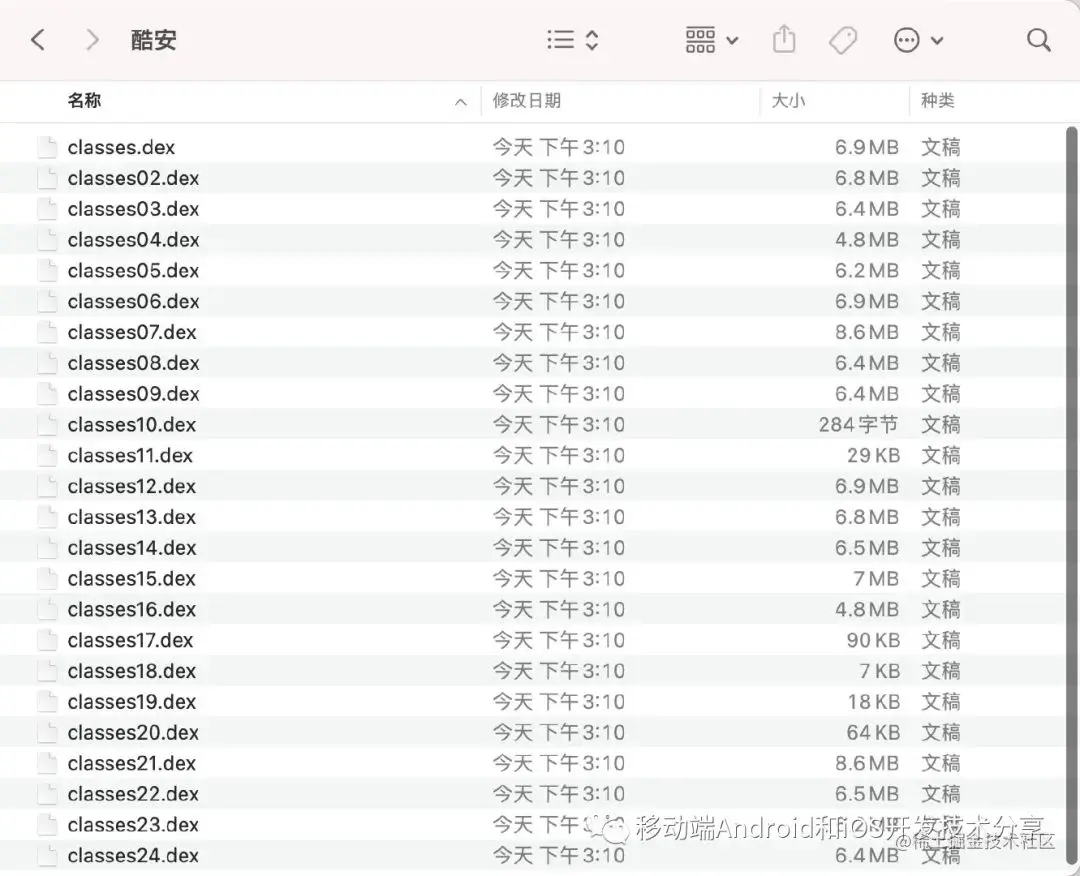Screen dimensions: 1080x876
Task: Click the file icon of classes06.dex
Action: [48, 302]
